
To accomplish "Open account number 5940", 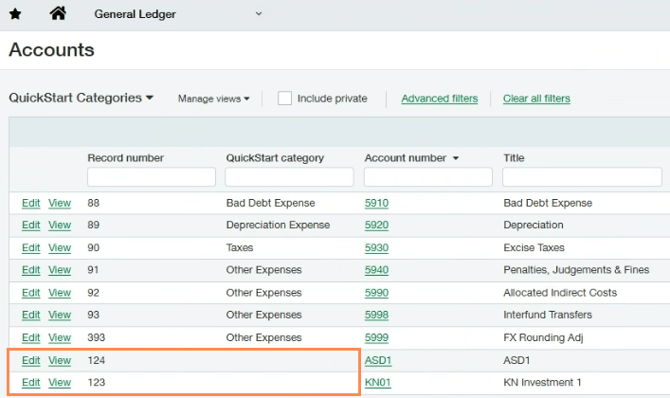I will click(x=376, y=270).
